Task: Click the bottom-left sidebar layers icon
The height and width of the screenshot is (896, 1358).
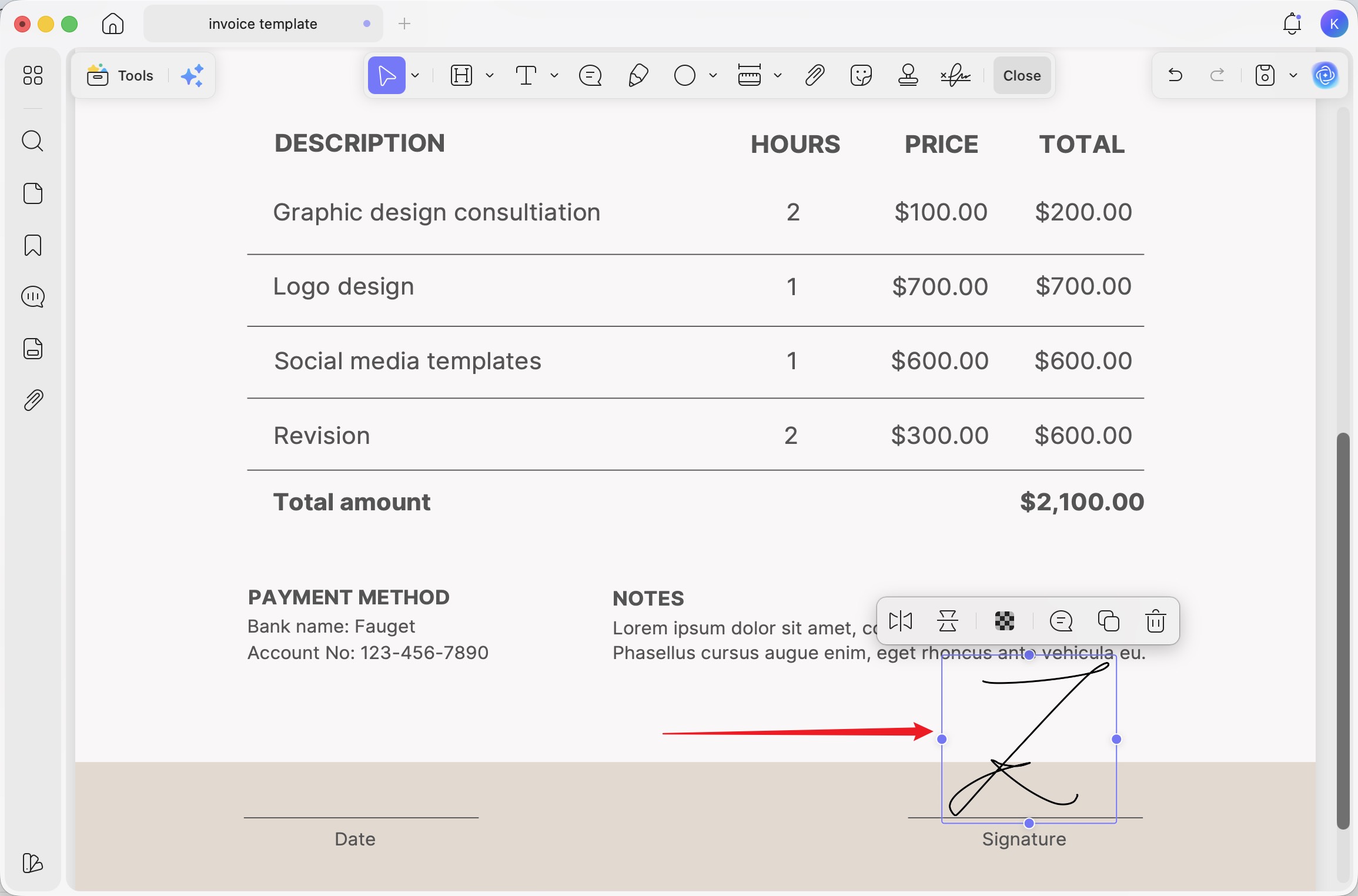Action: click(33, 863)
